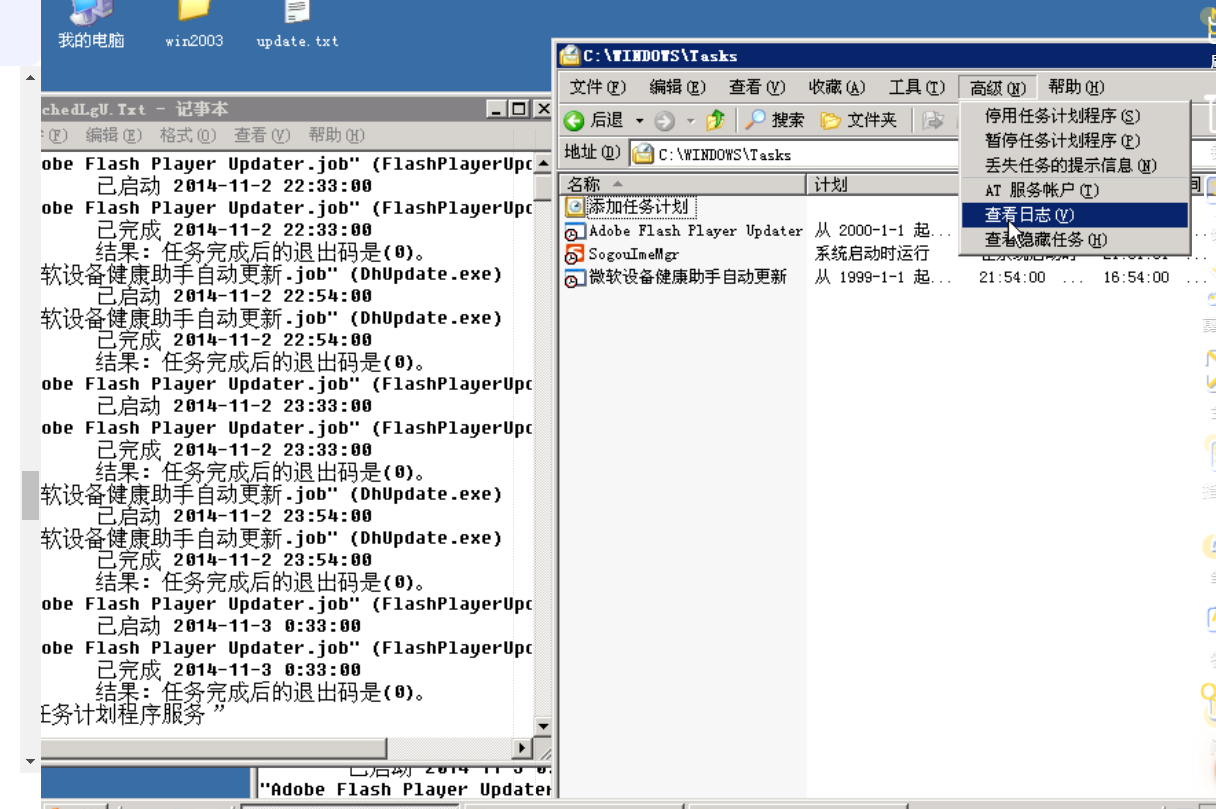
Task: Click the schedule cell 系统启动时运行
Action: pos(872,254)
